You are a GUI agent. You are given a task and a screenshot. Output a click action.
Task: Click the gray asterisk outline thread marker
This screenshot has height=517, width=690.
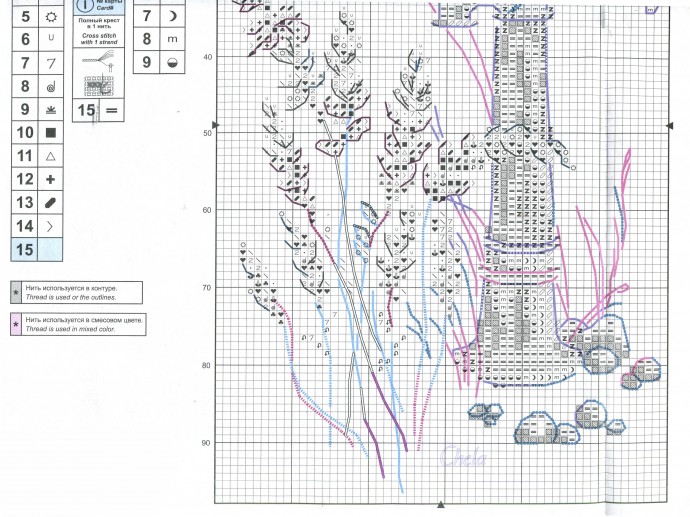(15, 292)
